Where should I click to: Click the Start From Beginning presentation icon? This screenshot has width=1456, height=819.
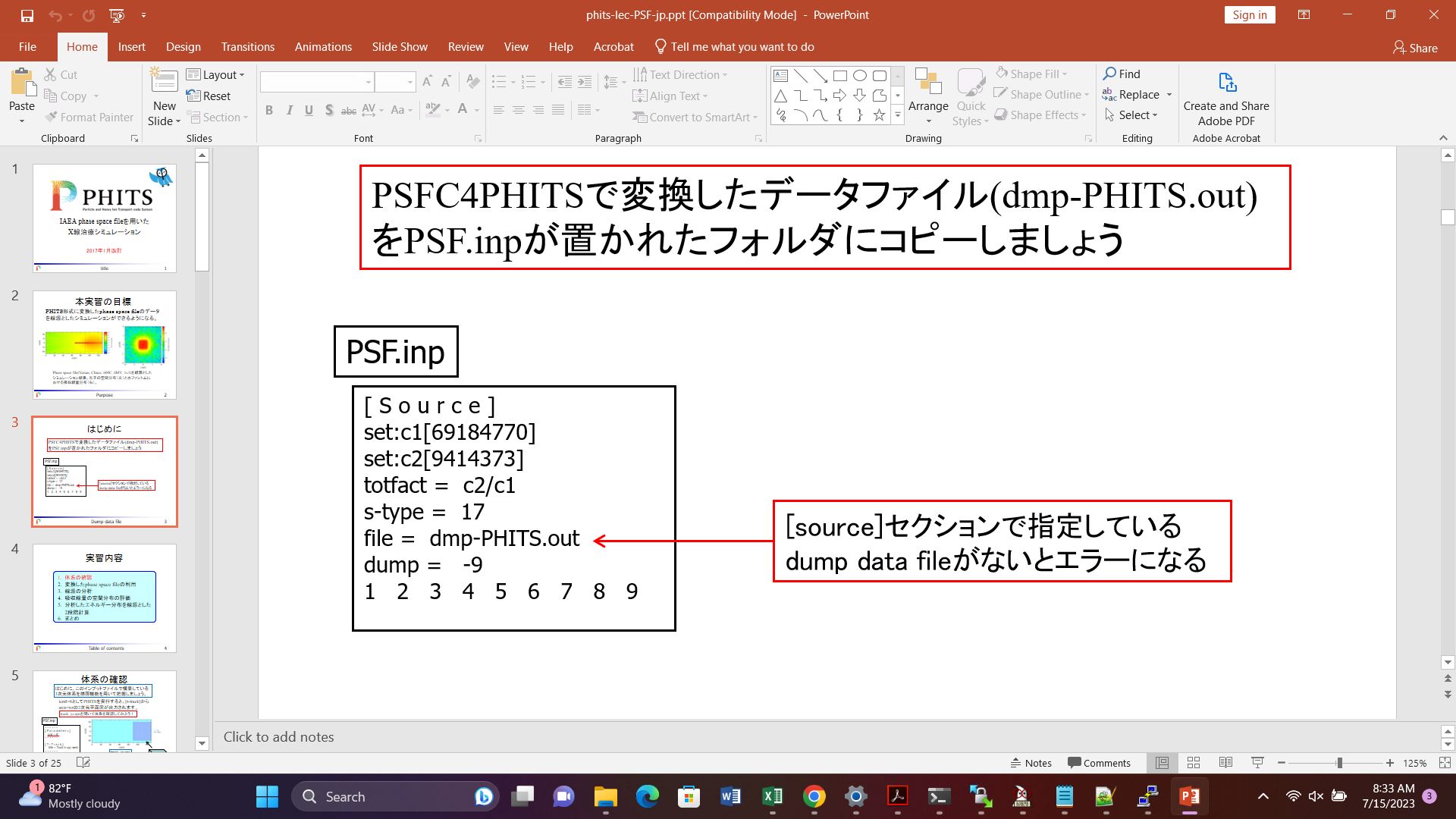[x=117, y=15]
